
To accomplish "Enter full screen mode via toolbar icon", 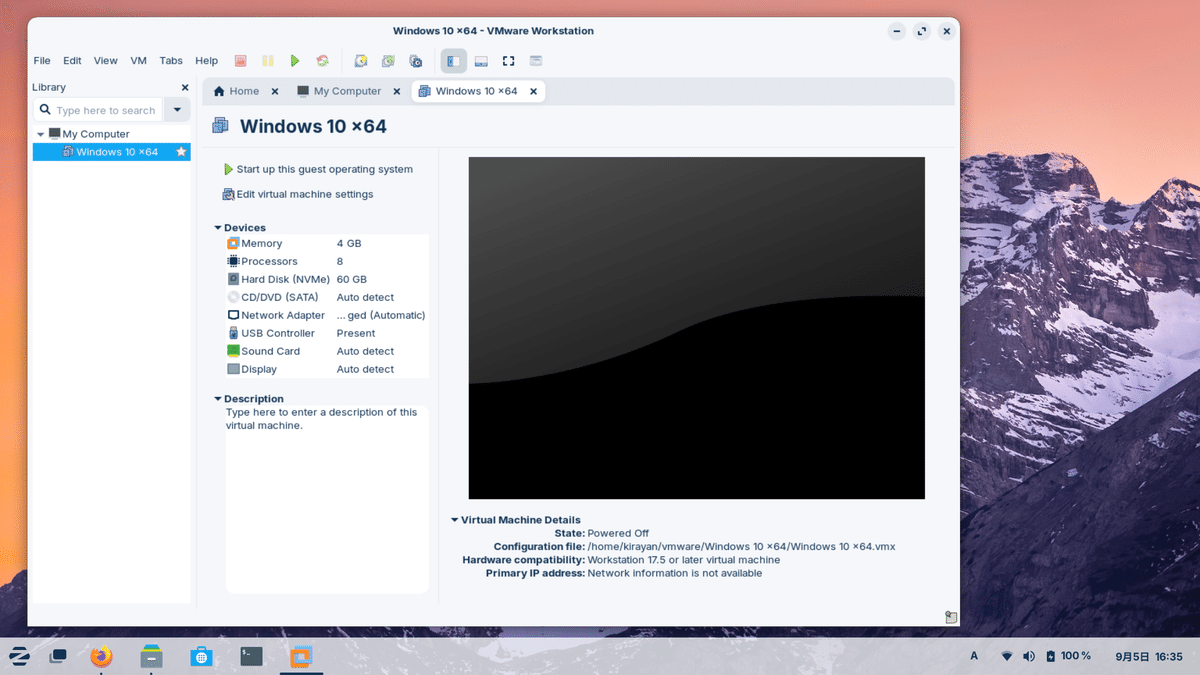I will [x=508, y=61].
